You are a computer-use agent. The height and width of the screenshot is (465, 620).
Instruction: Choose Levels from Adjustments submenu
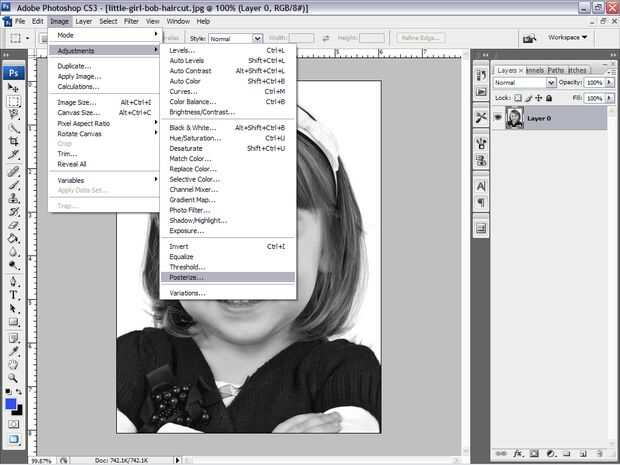pyautogui.click(x=228, y=50)
